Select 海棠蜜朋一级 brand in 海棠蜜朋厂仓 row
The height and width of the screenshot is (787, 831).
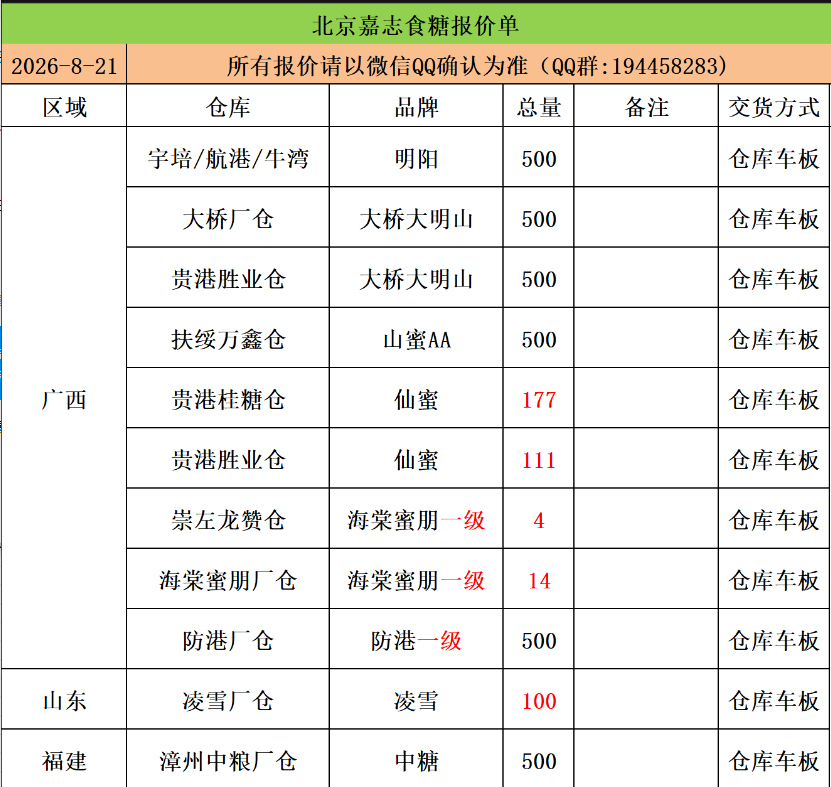(416, 580)
